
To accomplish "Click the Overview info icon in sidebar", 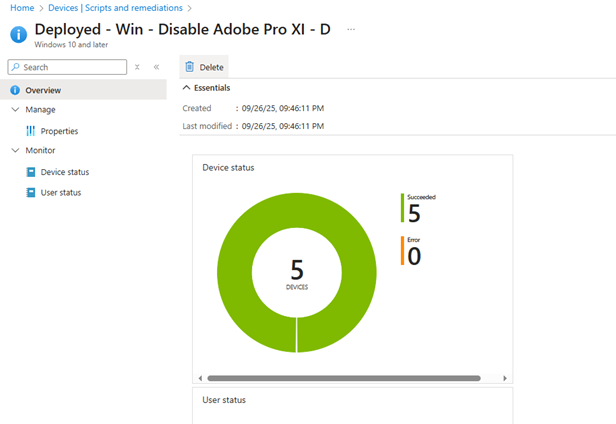I will point(15,90).
